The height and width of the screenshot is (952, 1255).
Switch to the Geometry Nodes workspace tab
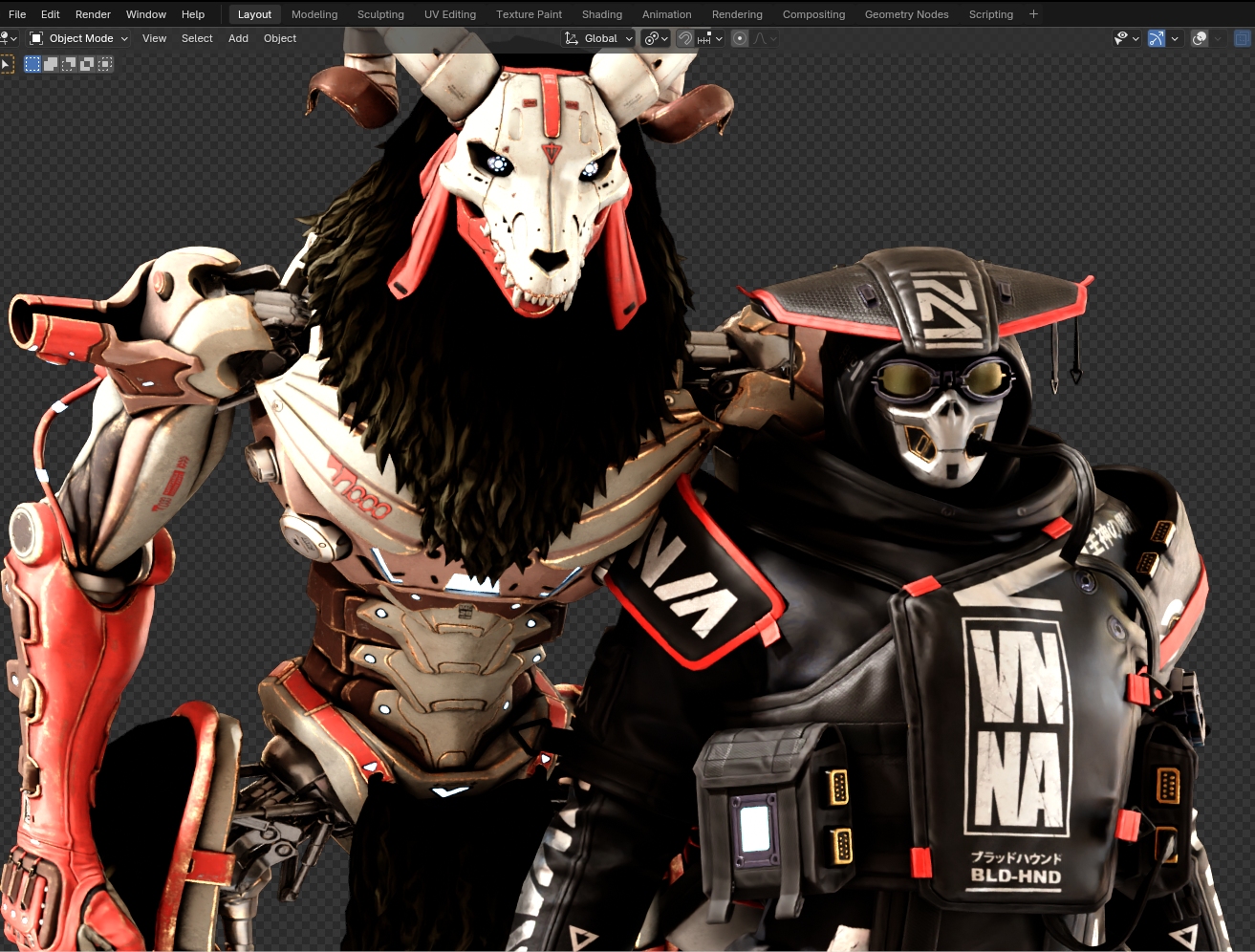coord(906,14)
